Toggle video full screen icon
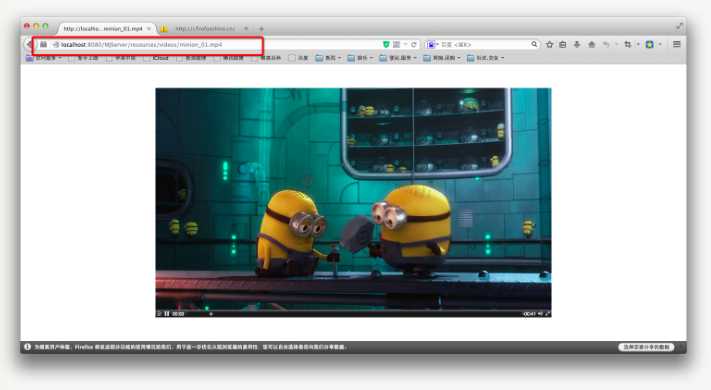Image resolution: width=711 pixels, height=390 pixels. (x=547, y=314)
